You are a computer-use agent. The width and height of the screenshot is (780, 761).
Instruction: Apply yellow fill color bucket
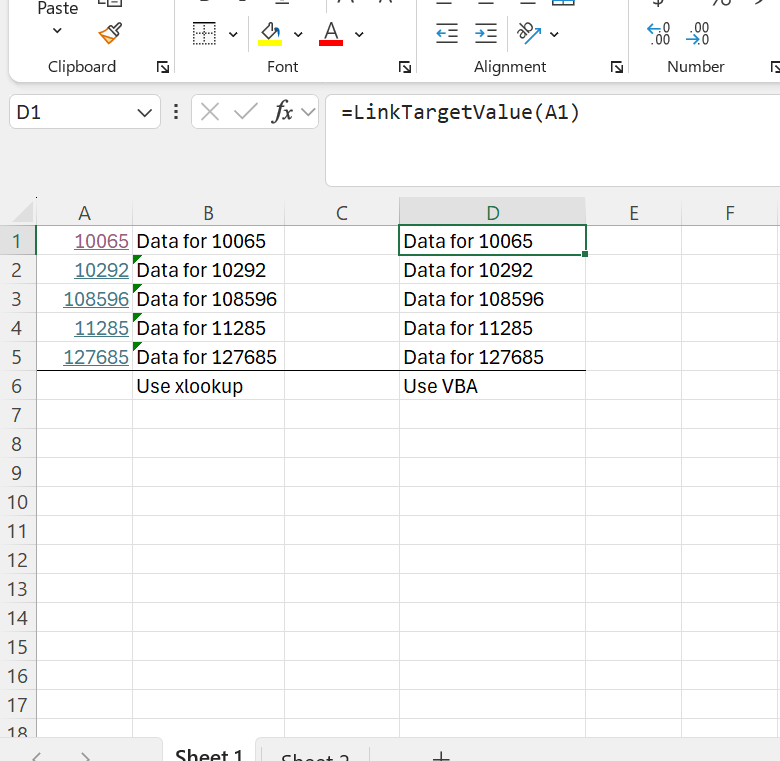270,34
